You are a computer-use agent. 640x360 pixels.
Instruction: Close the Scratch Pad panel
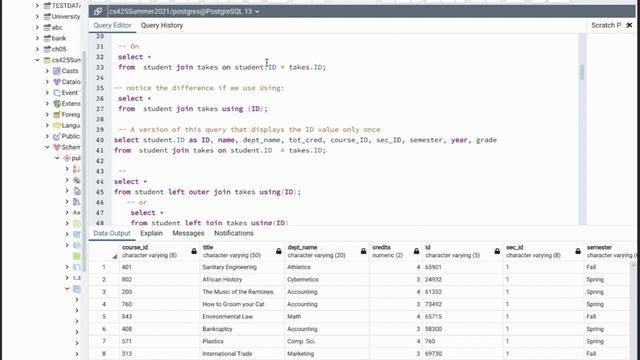click(629, 25)
